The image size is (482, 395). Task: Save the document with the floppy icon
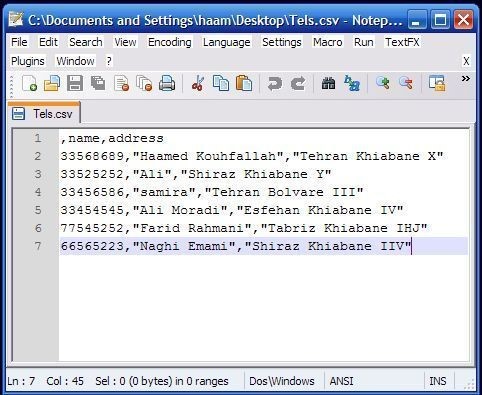tap(75, 83)
